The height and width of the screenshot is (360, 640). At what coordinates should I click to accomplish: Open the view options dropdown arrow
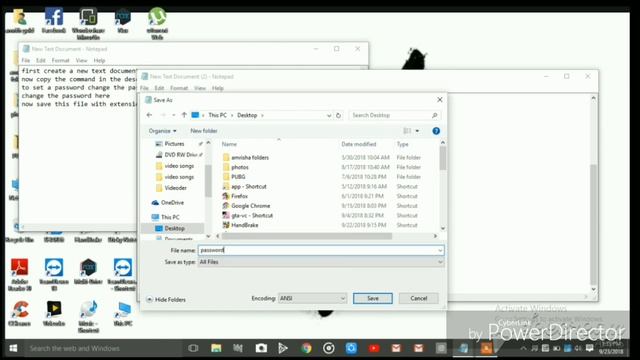(x=417, y=131)
